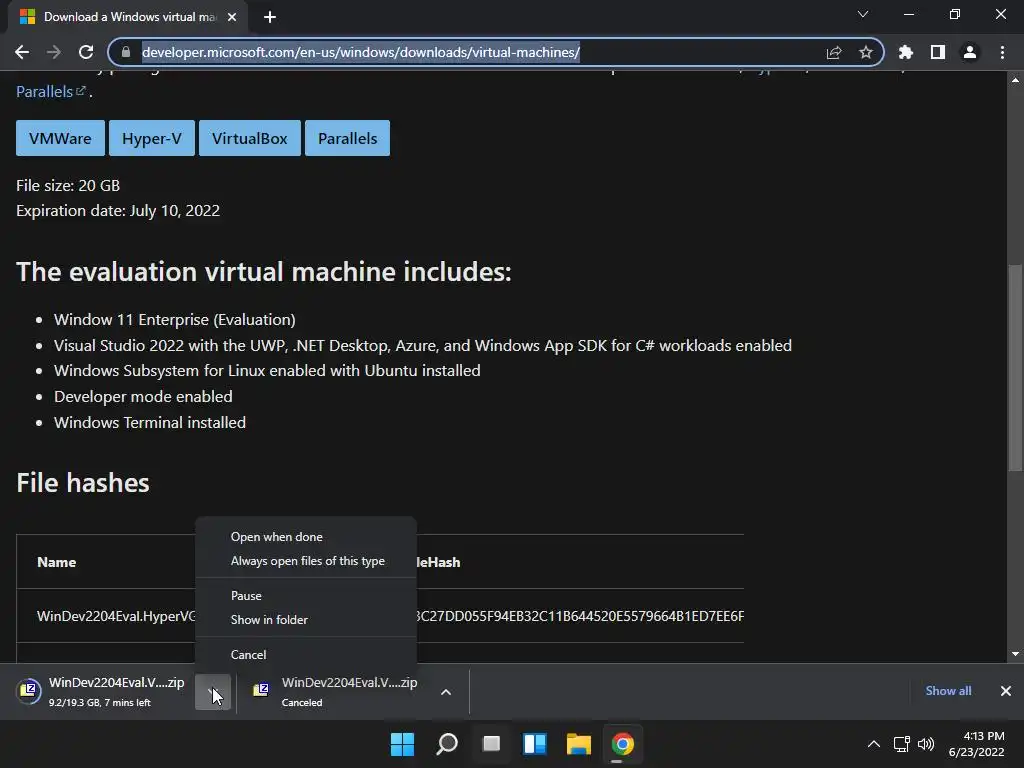Open Task View from the taskbar
The width and height of the screenshot is (1024, 768).
point(491,744)
